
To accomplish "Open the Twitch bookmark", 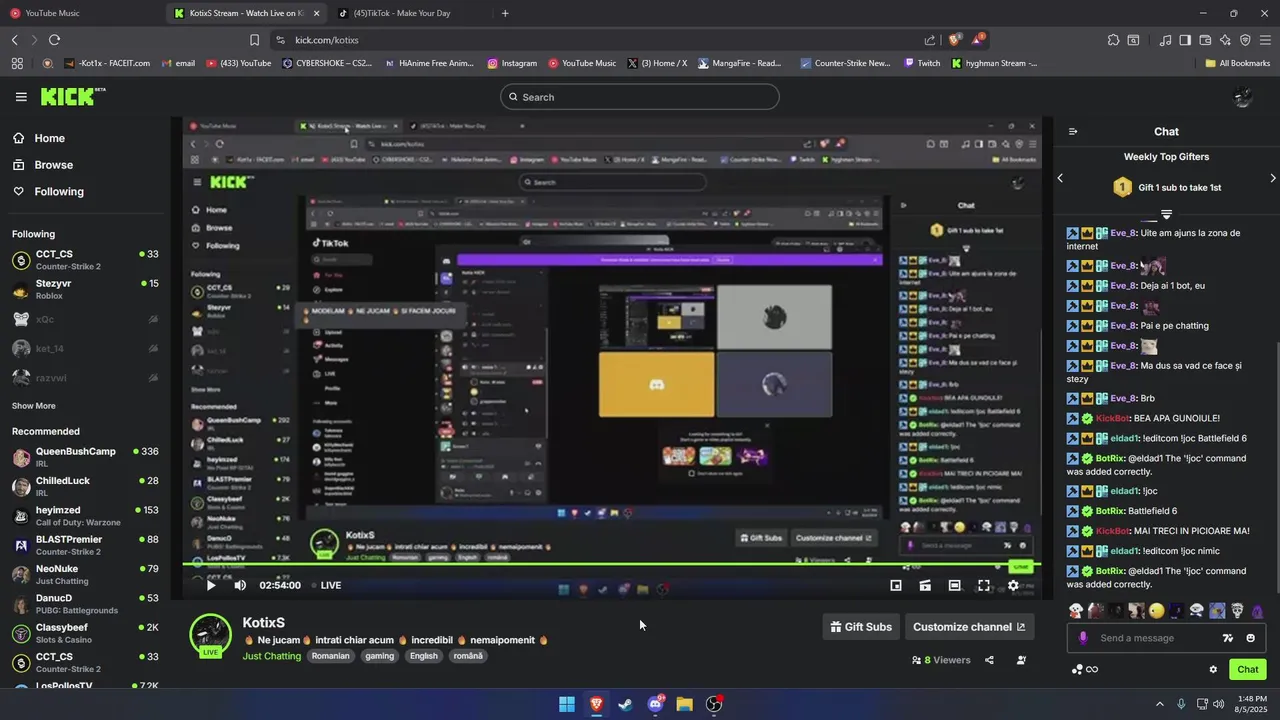I will pos(922,63).
